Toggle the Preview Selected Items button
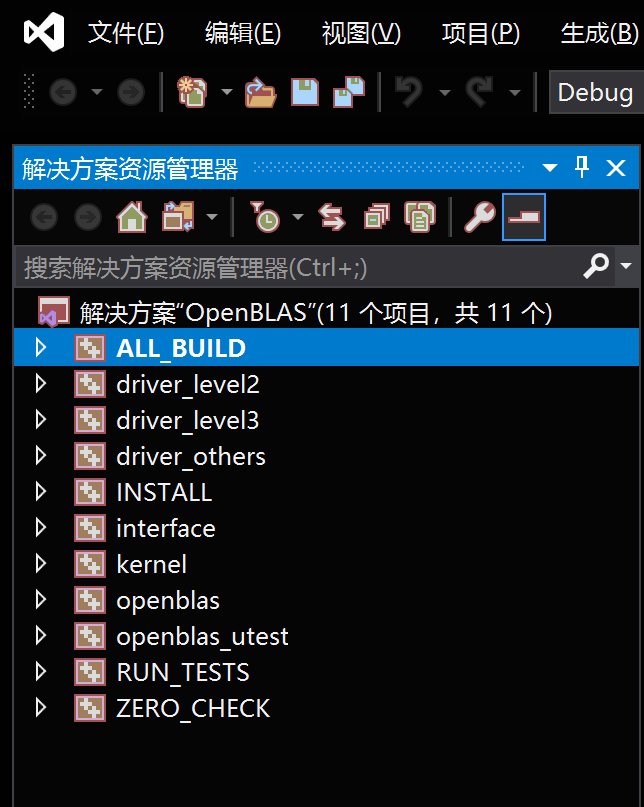The height and width of the screenshot is (807, 644). (x=524, y=217)
